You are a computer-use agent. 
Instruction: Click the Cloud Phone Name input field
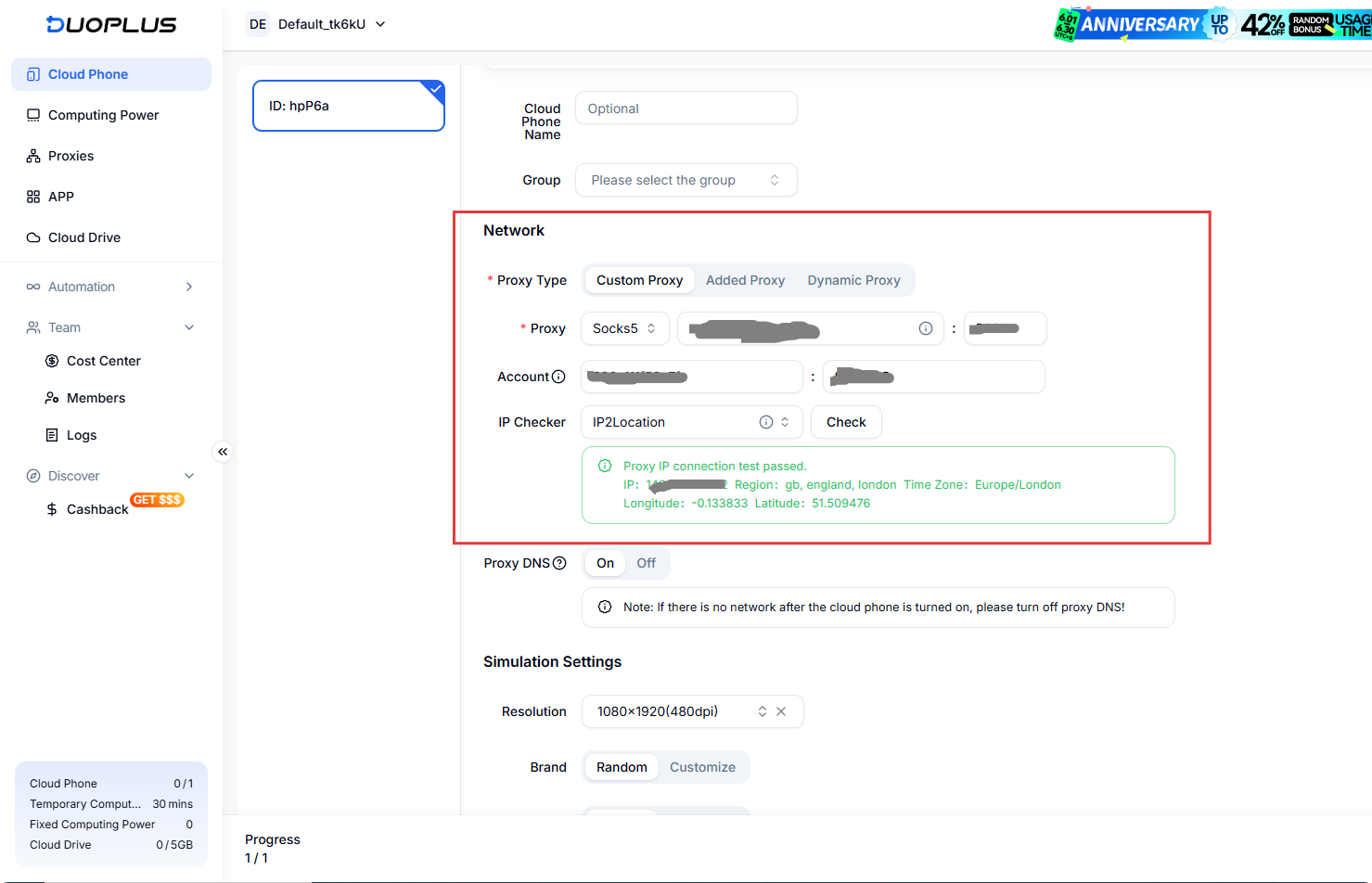click(x=686, y=109)
